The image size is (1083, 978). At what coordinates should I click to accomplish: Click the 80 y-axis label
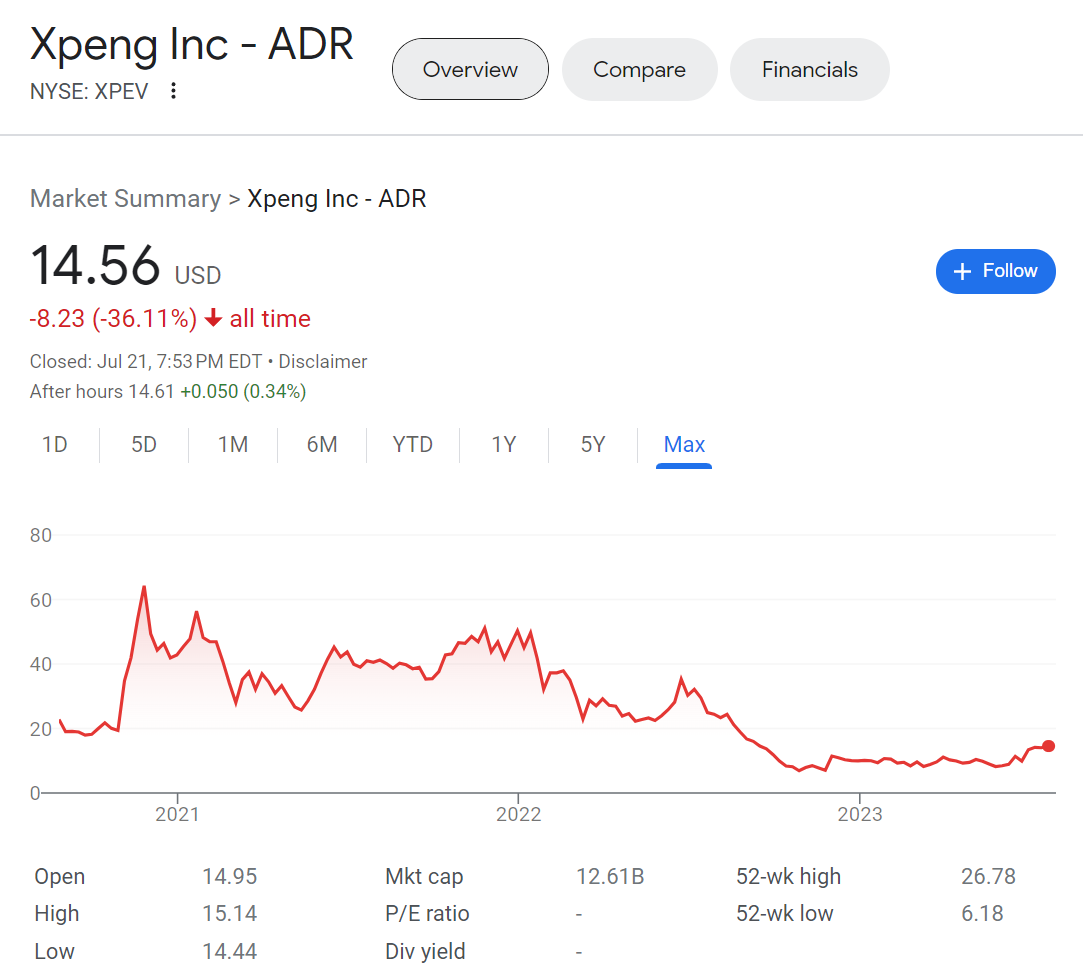pyautogui.click(x=41, y=535)
